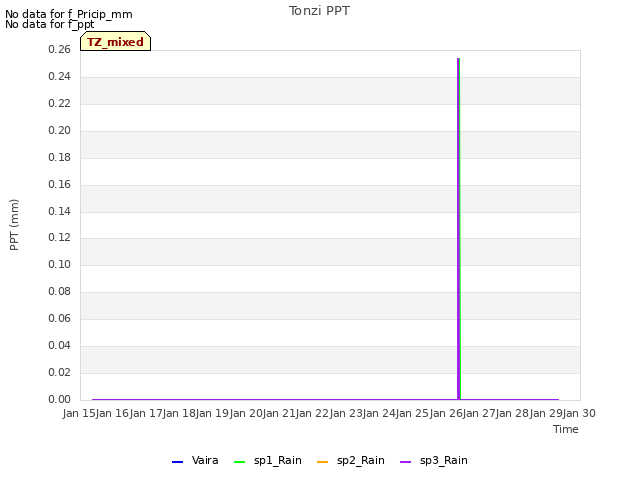Click the rain spike at Jan 26
Image resolution: width=640 pixels, height=480 pixels.
(x=459, y=229)
